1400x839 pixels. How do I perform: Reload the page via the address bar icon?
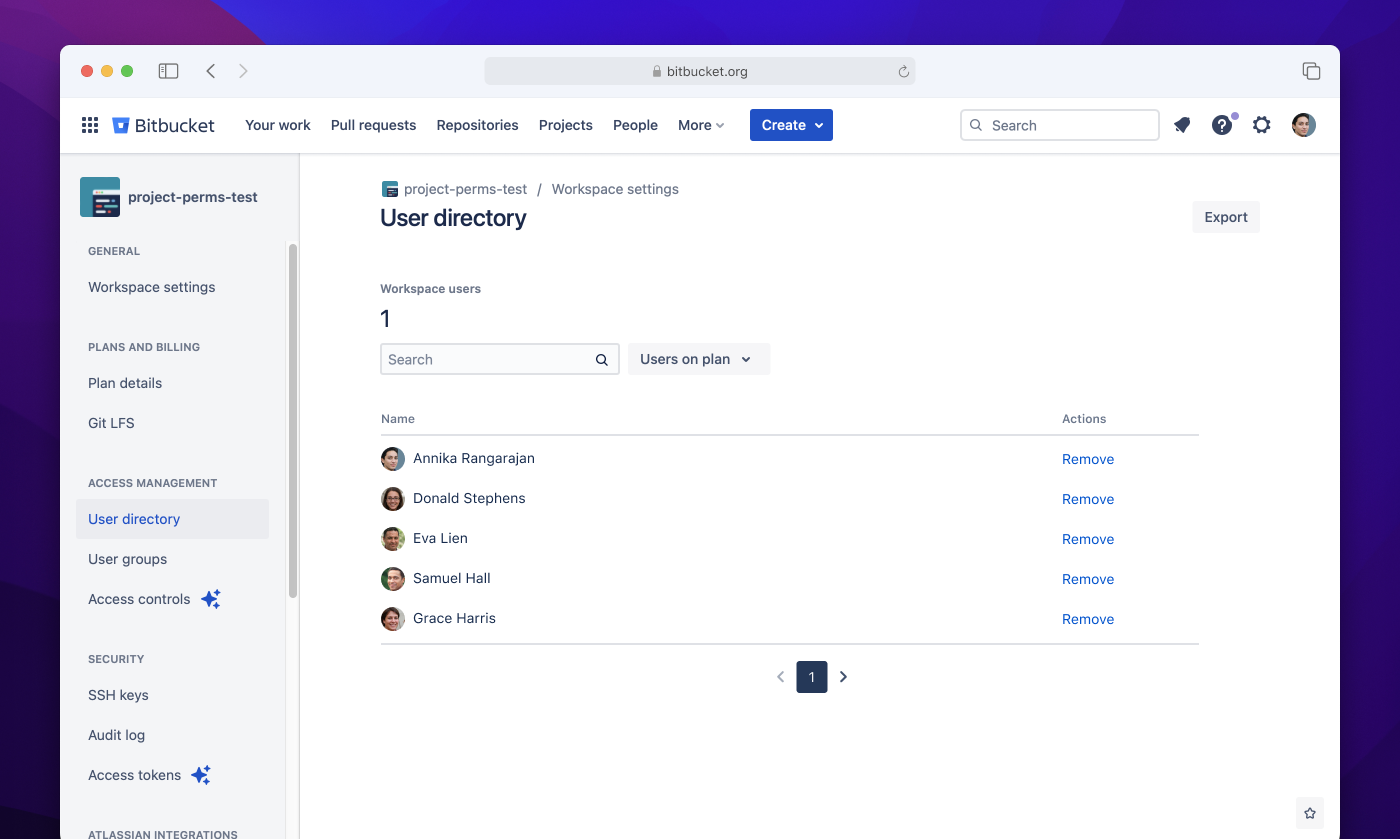[x=903, y=70]
